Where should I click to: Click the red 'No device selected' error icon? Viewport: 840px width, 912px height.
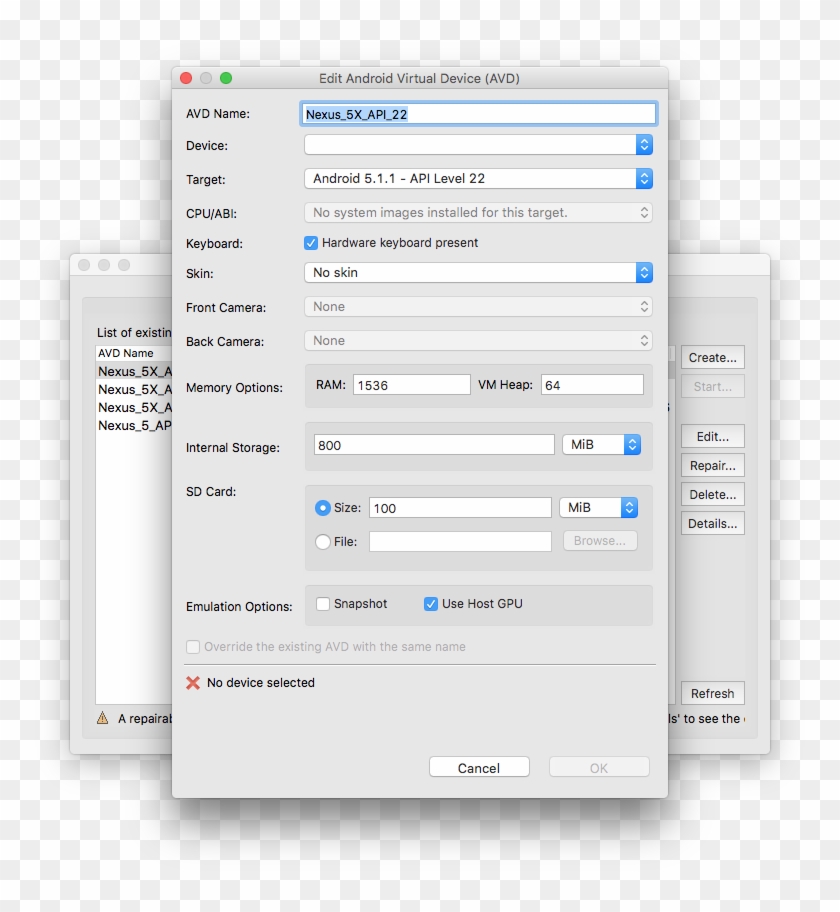tap(194, 682)
